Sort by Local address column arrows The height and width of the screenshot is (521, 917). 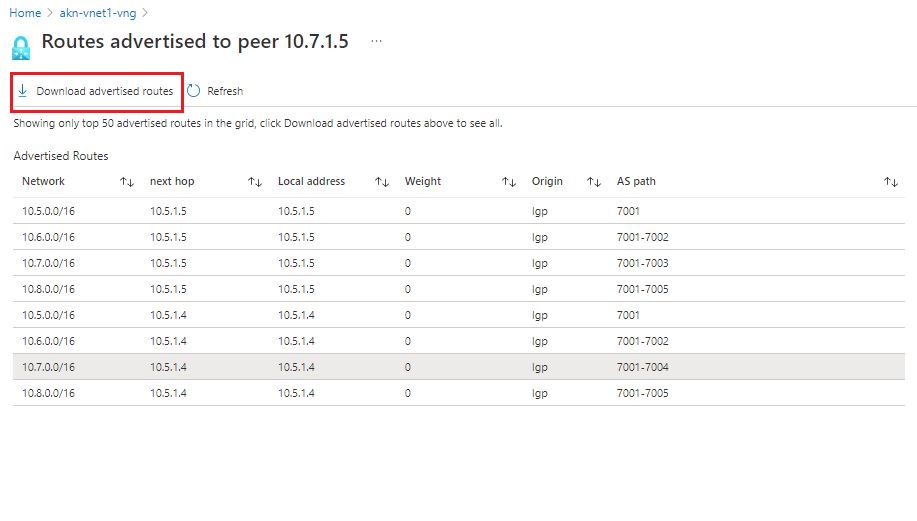tap(382, 182)
